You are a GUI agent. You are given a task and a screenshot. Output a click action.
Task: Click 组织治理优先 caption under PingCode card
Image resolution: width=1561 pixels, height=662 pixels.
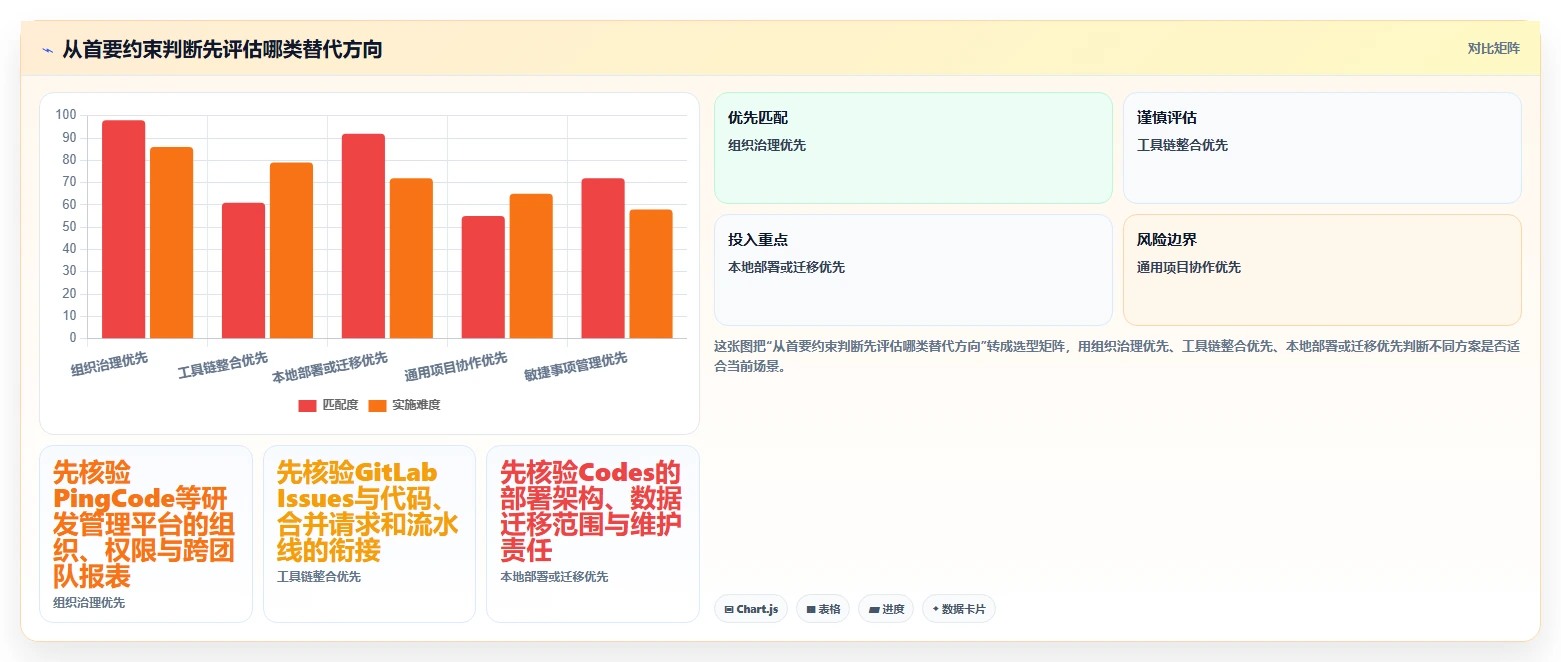click(89, 603)
